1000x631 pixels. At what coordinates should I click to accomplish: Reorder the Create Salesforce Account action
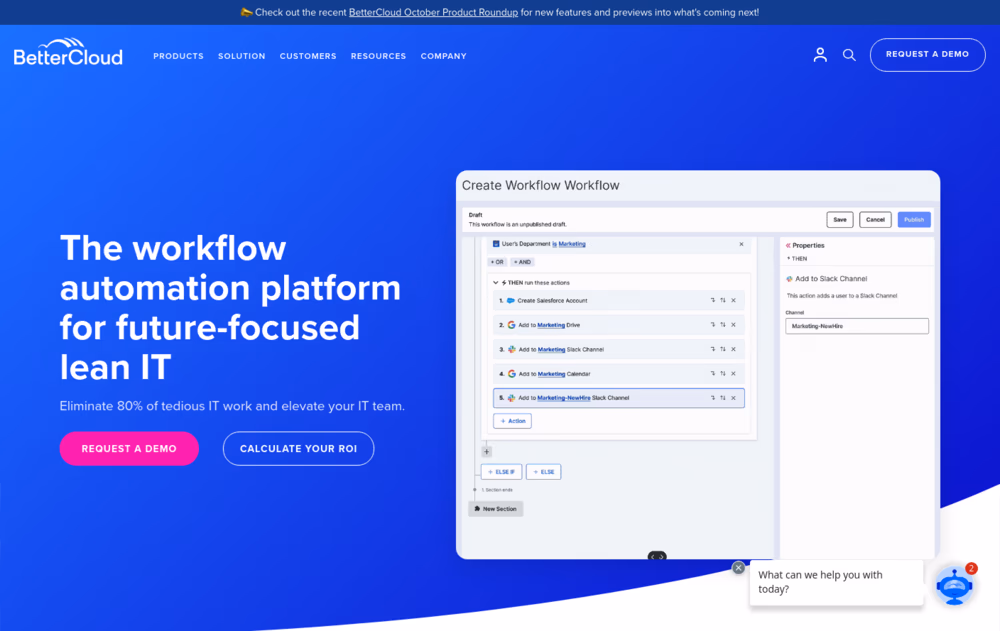point(723,300)
